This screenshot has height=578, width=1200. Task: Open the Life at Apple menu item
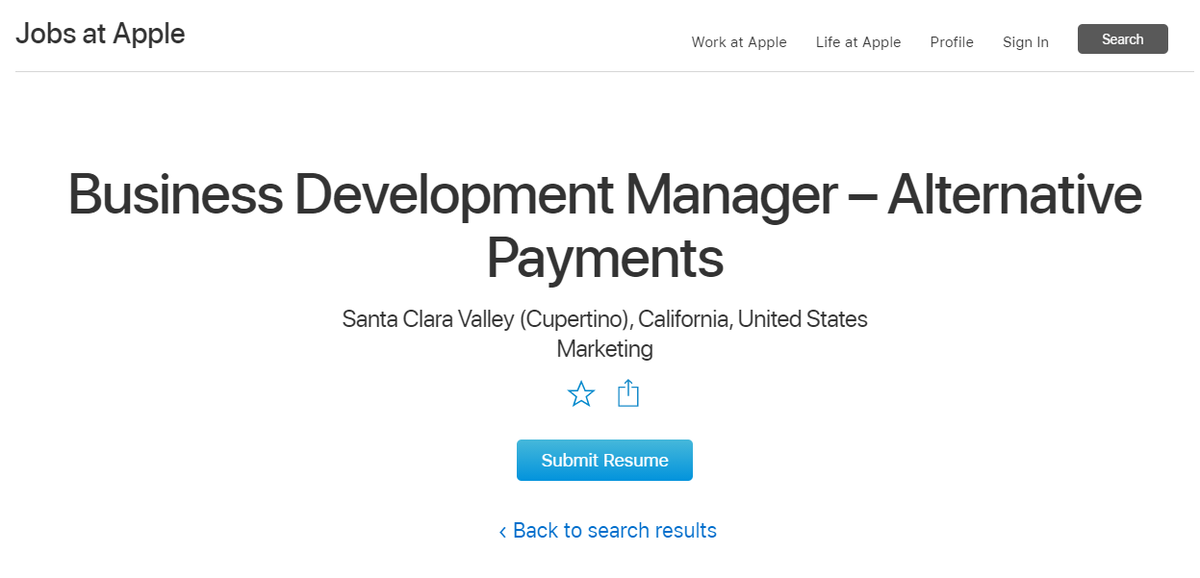coord(858,42)
